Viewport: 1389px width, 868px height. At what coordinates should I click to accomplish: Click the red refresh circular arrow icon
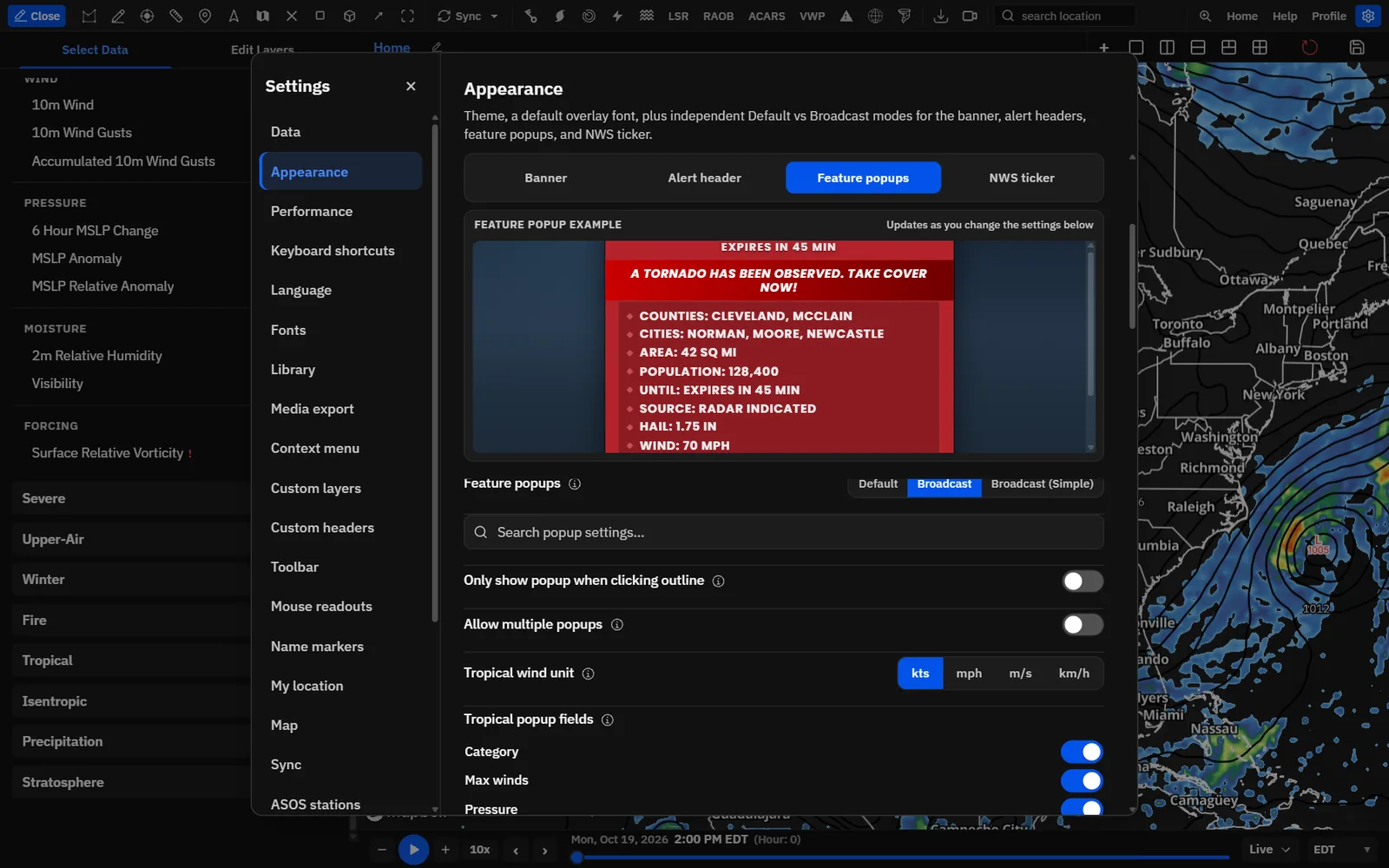[x=1309, y=48]
